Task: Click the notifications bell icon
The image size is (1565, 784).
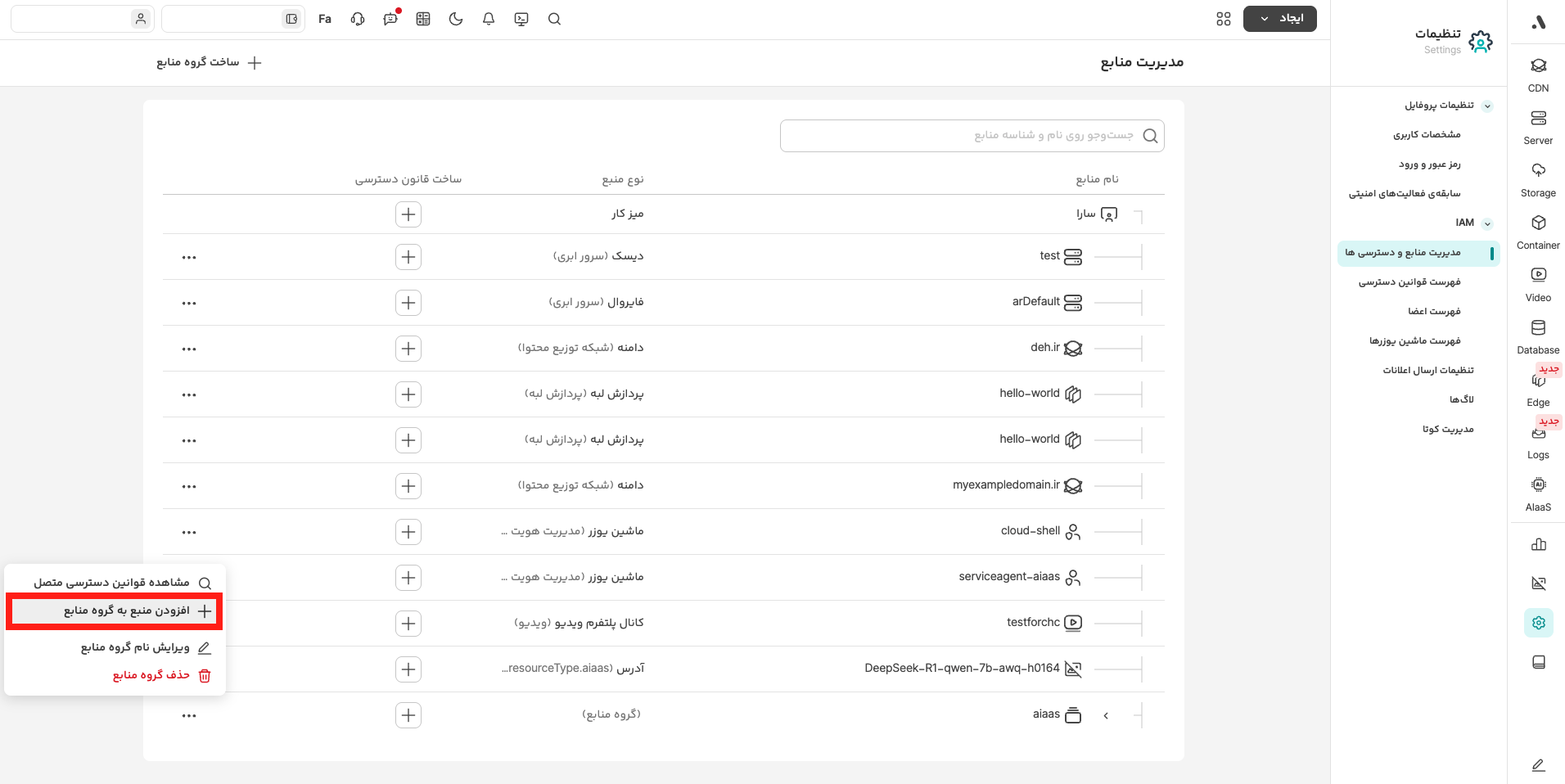Action: pyautogui.click(x=489, y=19)
